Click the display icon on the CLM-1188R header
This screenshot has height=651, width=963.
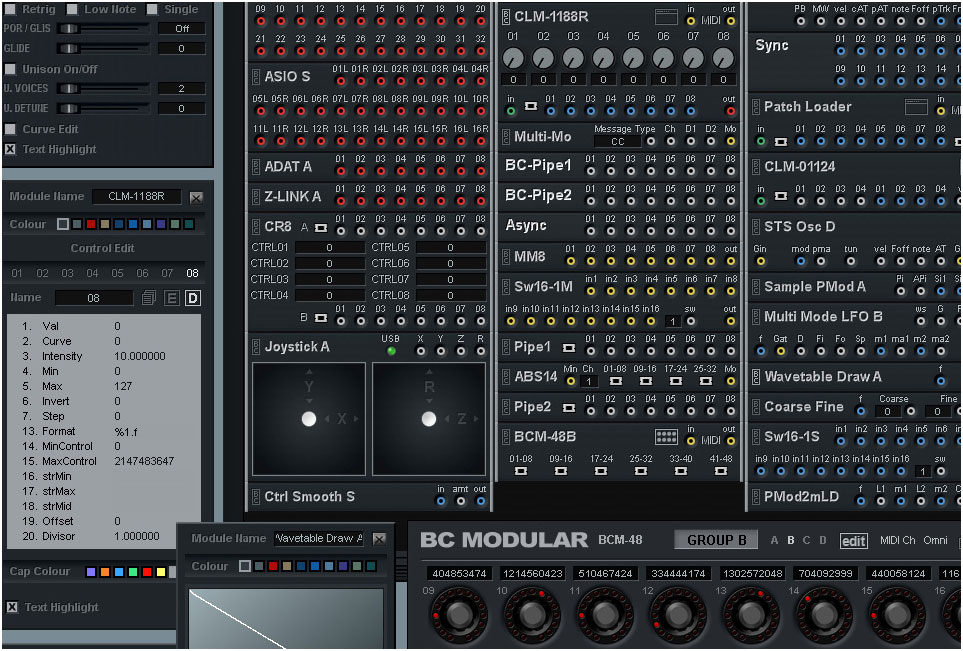pos(667,15)
